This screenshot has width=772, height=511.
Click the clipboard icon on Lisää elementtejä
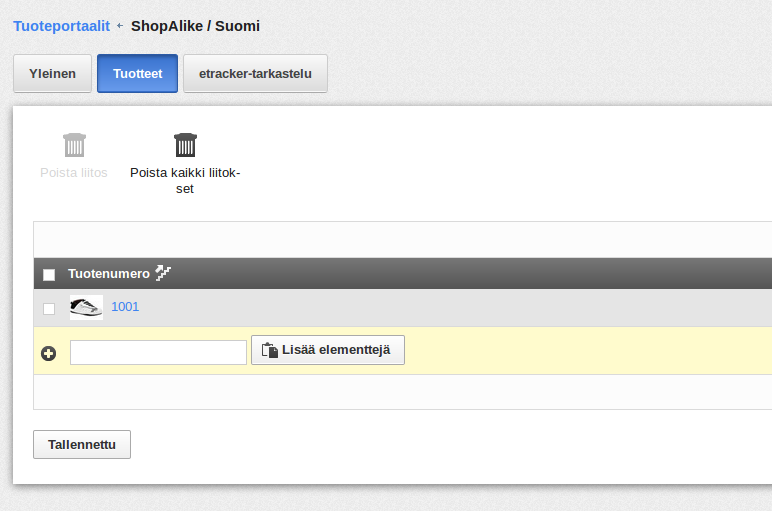[270, 350]
